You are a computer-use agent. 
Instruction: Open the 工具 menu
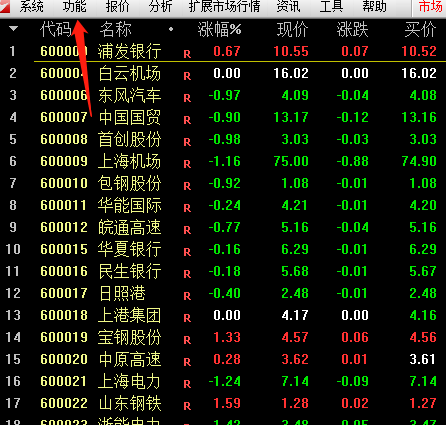[331, 6]
